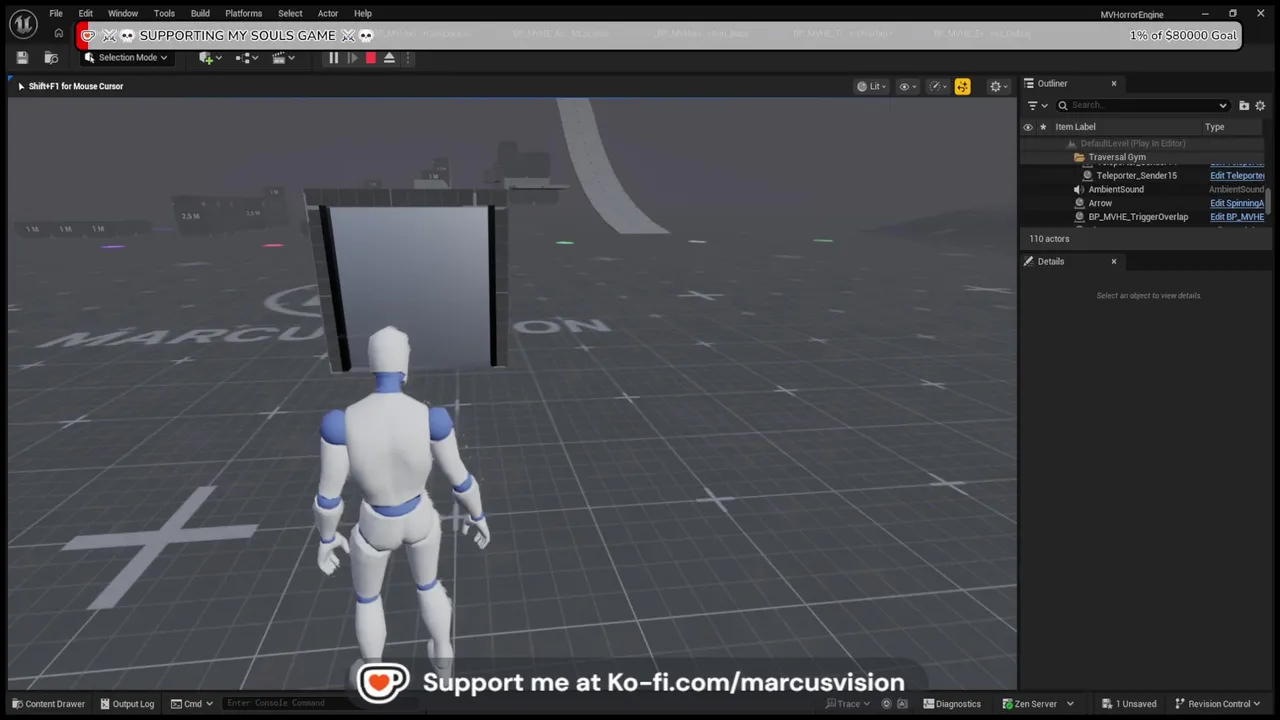
Task: Open the Cmd console type dropdown
Action: (x=192, y=704)
